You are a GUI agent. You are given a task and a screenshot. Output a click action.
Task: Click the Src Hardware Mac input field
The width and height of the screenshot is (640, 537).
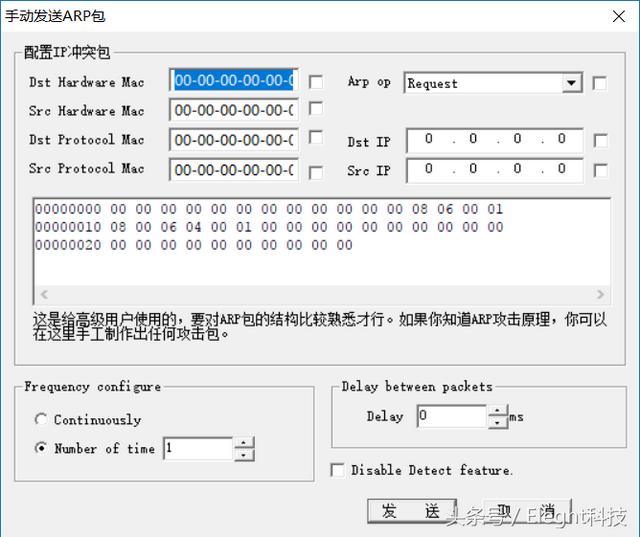(234, 110)
